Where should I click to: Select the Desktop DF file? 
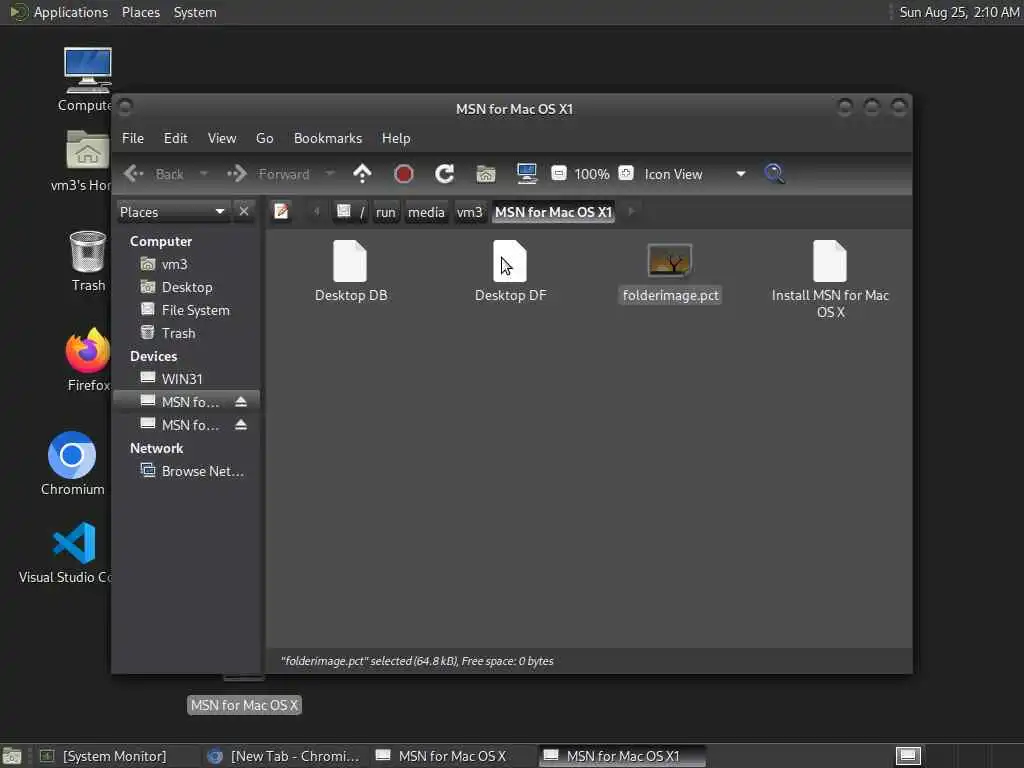pyautogui.click(x=510, y=271)
